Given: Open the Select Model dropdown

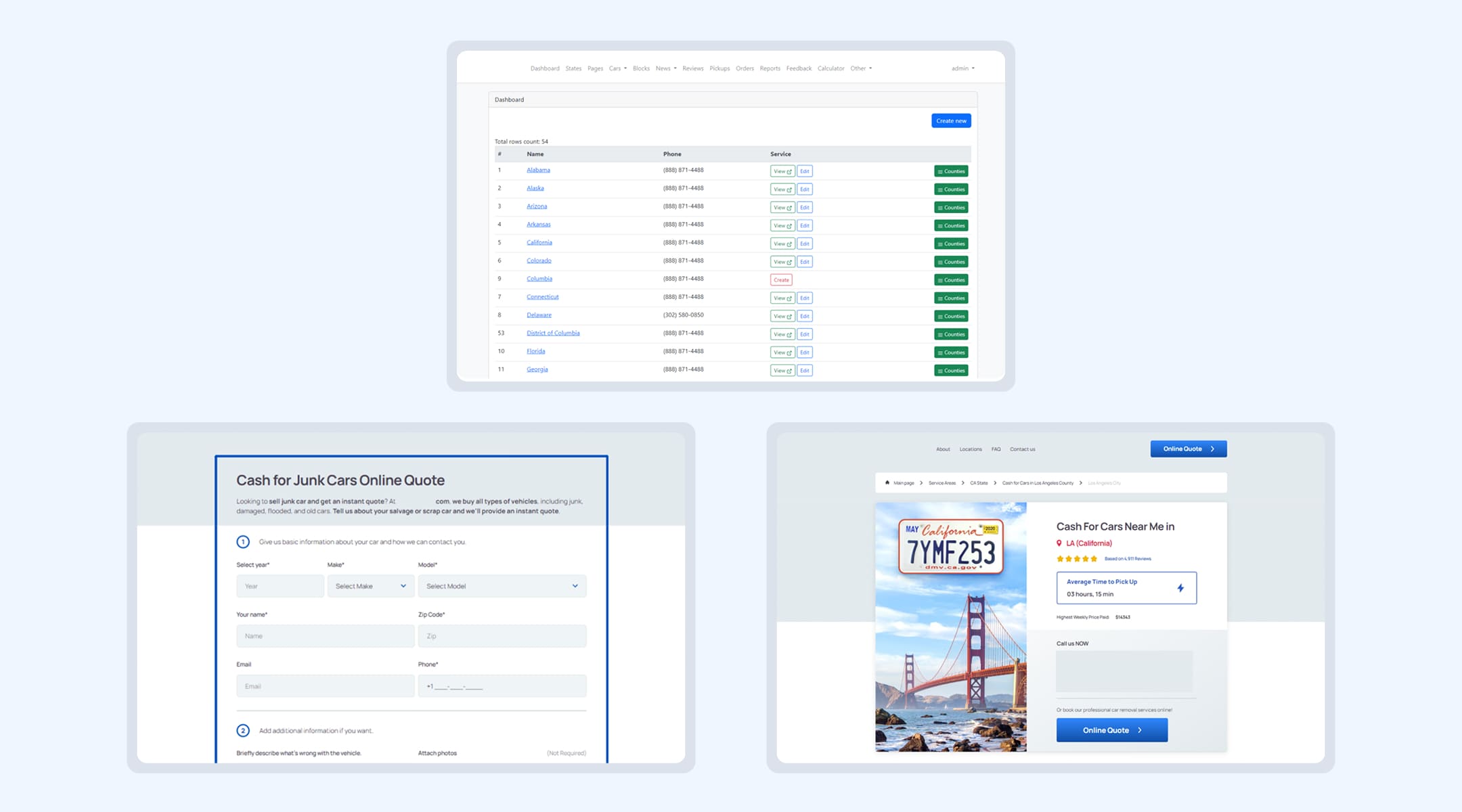Looking at the screenshot, I should click(x=502, y=586).
